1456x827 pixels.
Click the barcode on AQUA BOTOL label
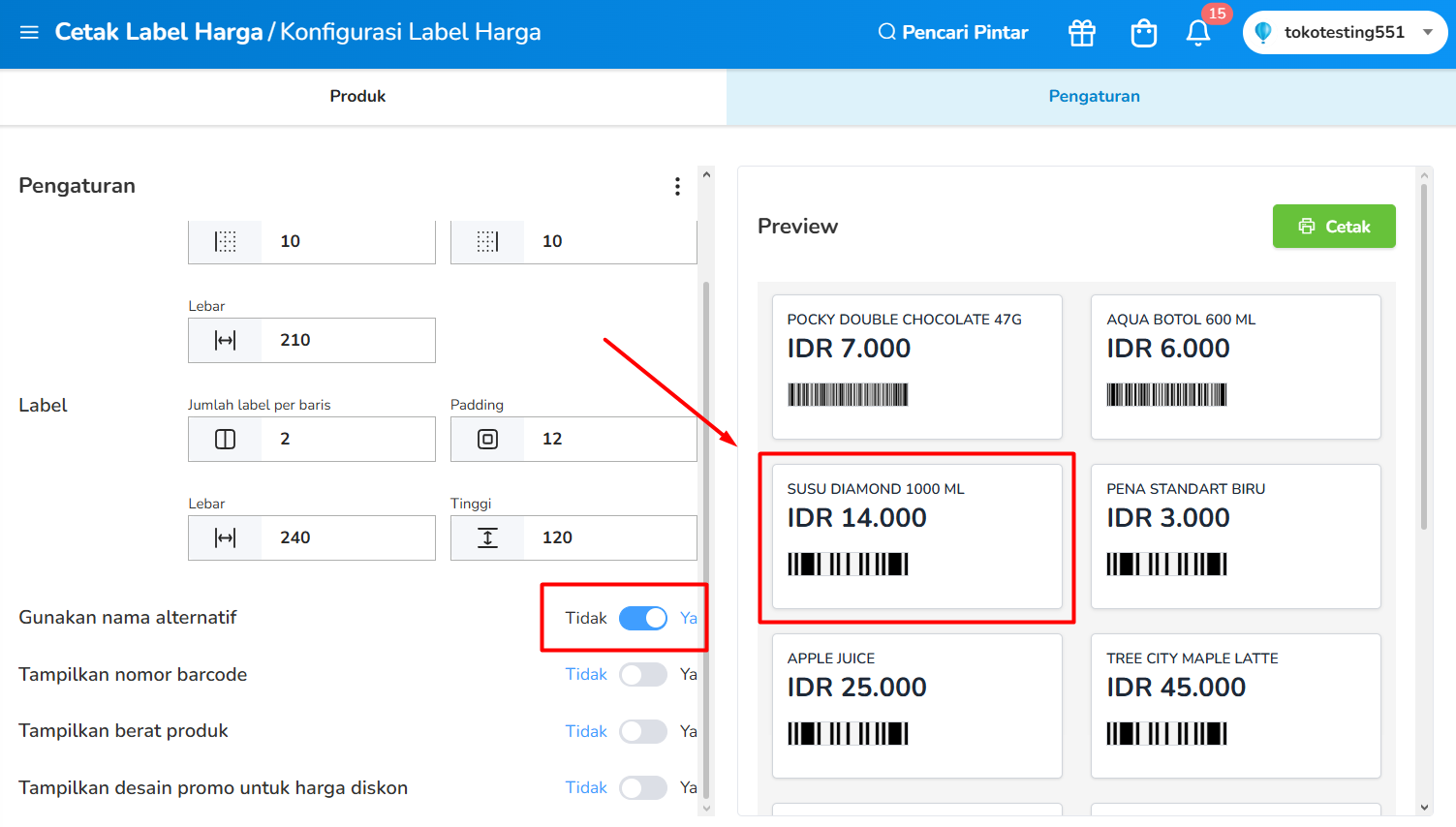point(1166,394)
